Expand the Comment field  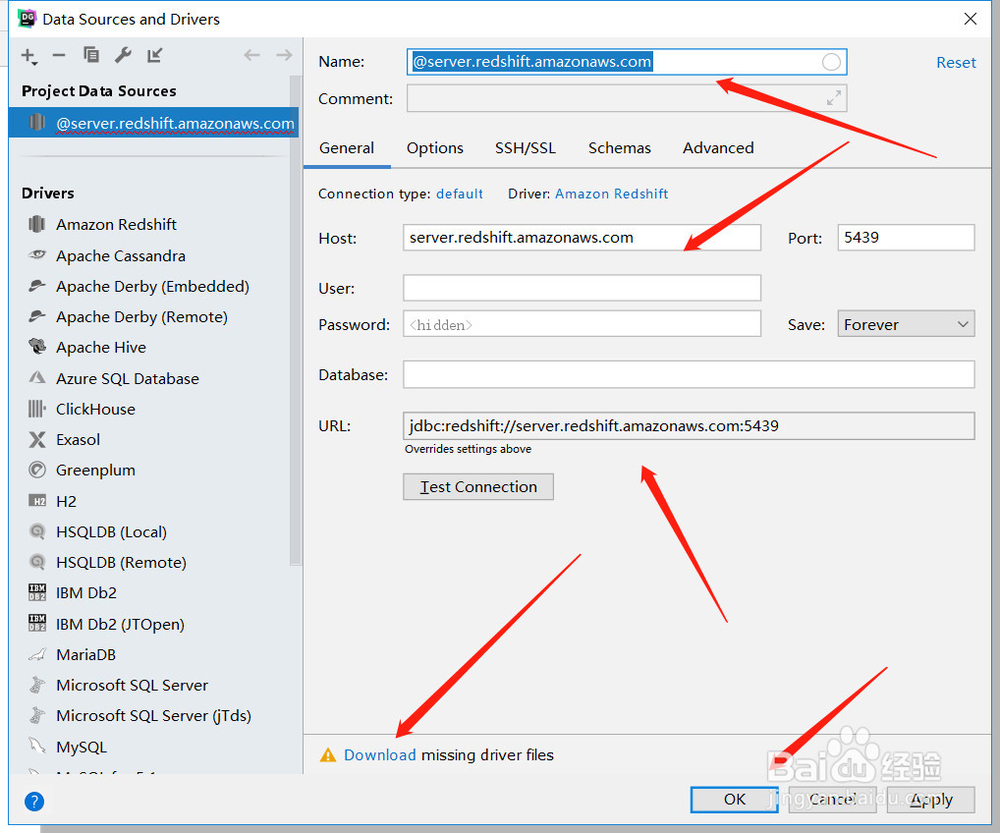click(x=834, y=98)
